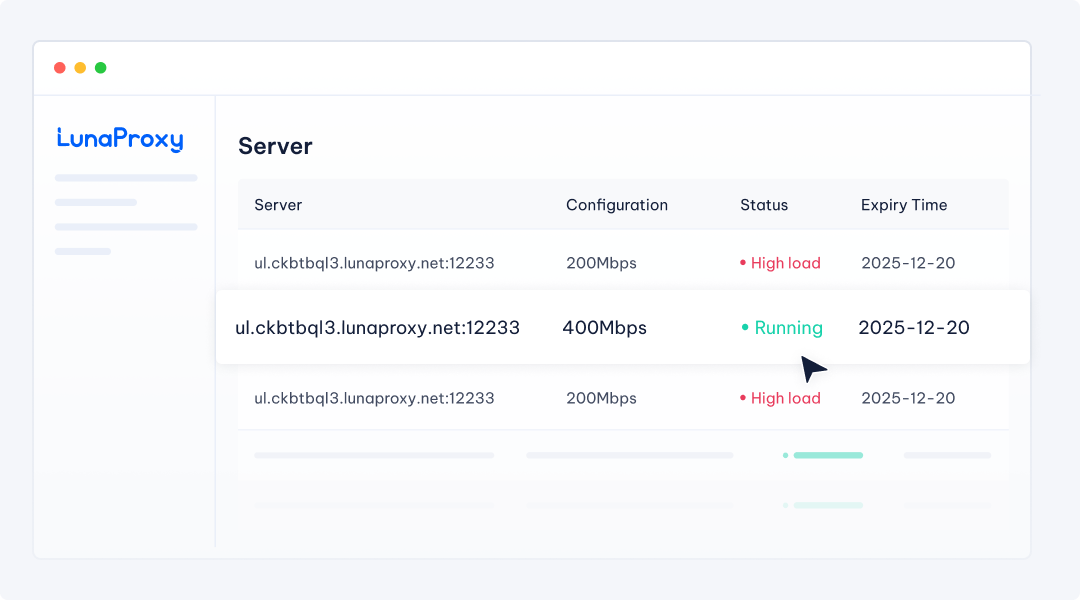Open the last sidebar placeholder menu item
This screenshot has height=600, width=1080.
pos(83,251)
